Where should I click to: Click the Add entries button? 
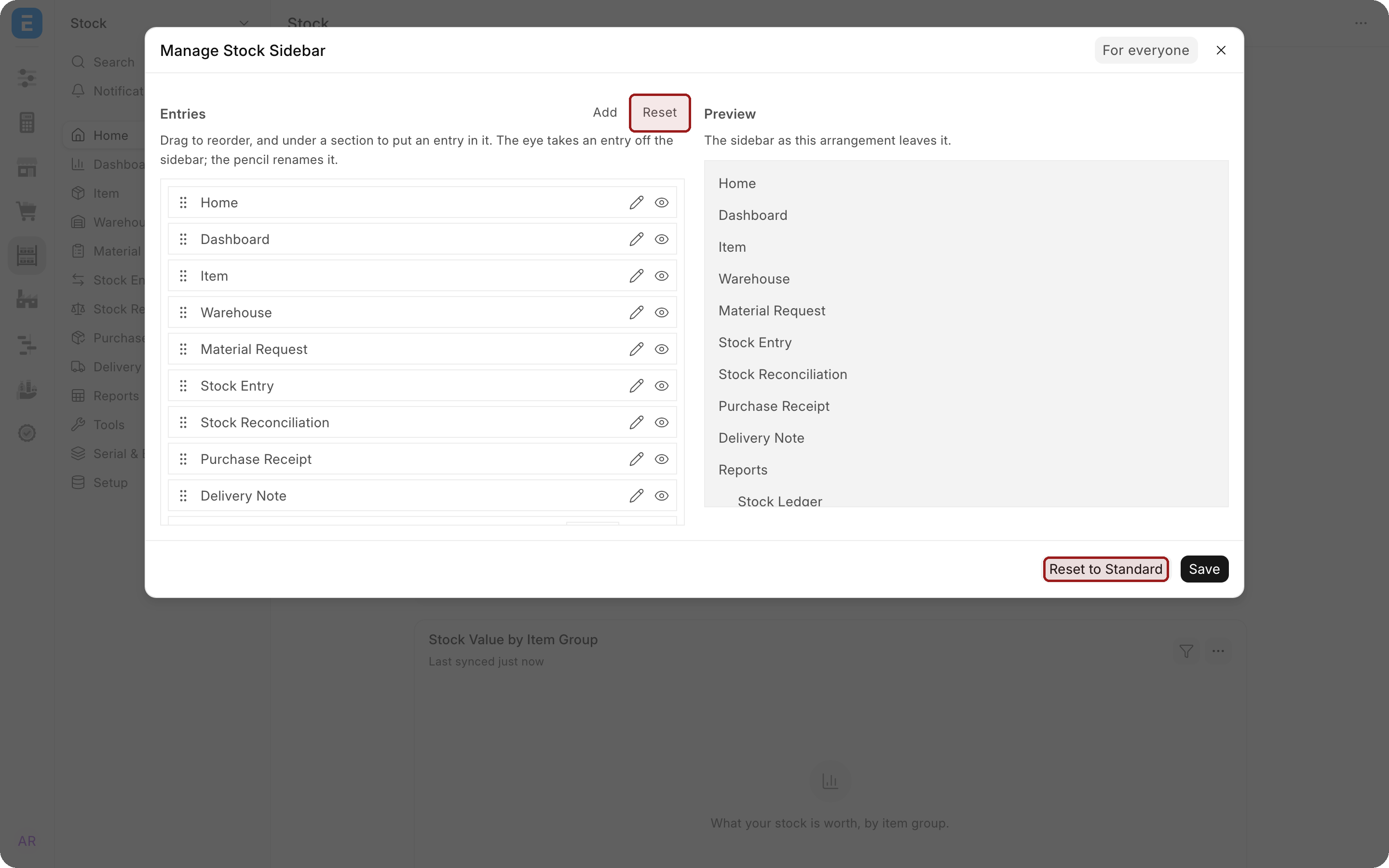[x=604, y=112]
